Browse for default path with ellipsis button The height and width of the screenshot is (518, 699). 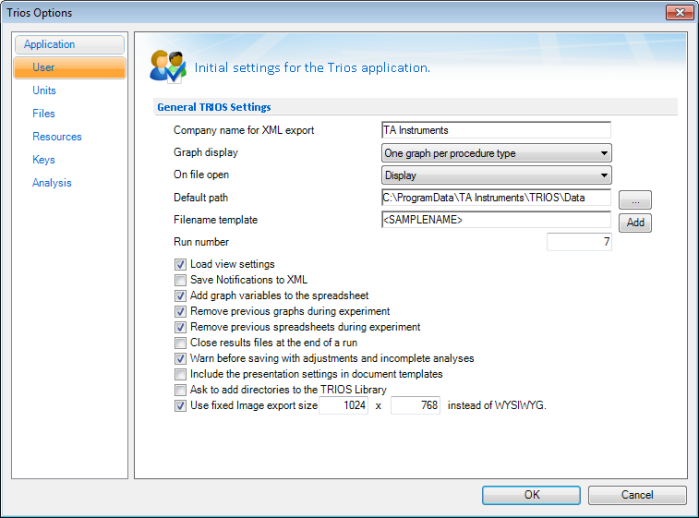635,200
